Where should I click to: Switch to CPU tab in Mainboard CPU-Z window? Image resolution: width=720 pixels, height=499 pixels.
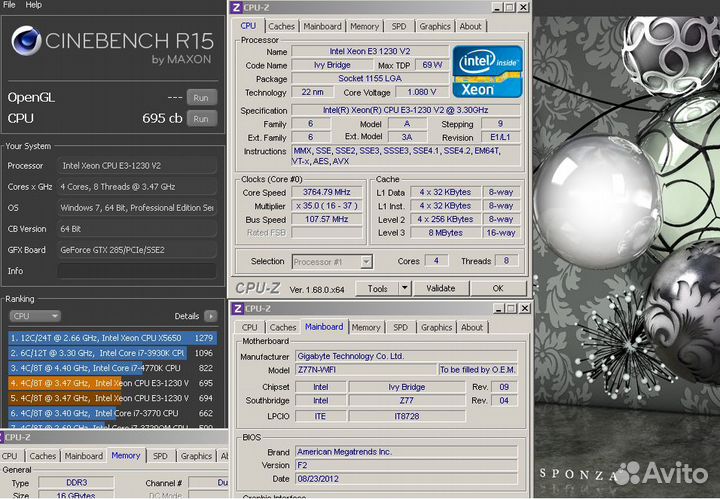250,327
